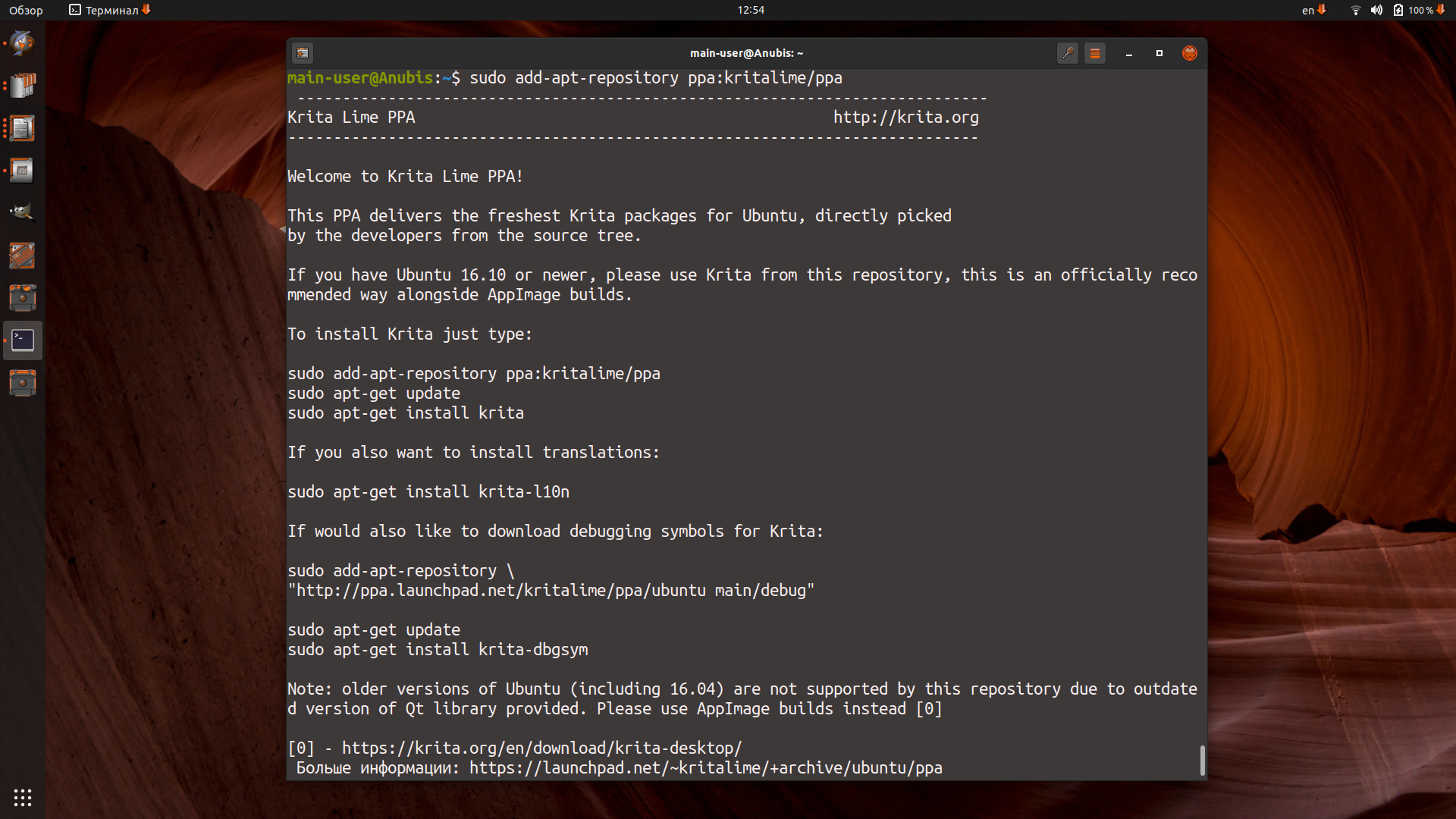The width and height of the screenshot is (1456, 819).
Task: Open the clock showing 12:54
Action: click(x=751, y=10)
